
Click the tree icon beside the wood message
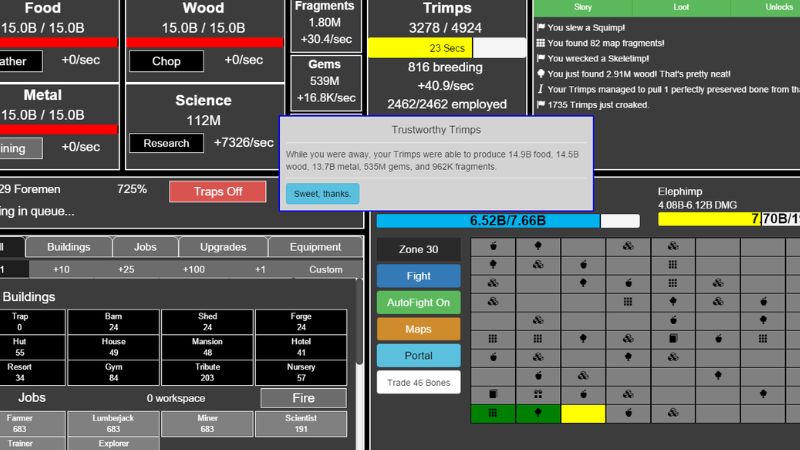[541, 73]
